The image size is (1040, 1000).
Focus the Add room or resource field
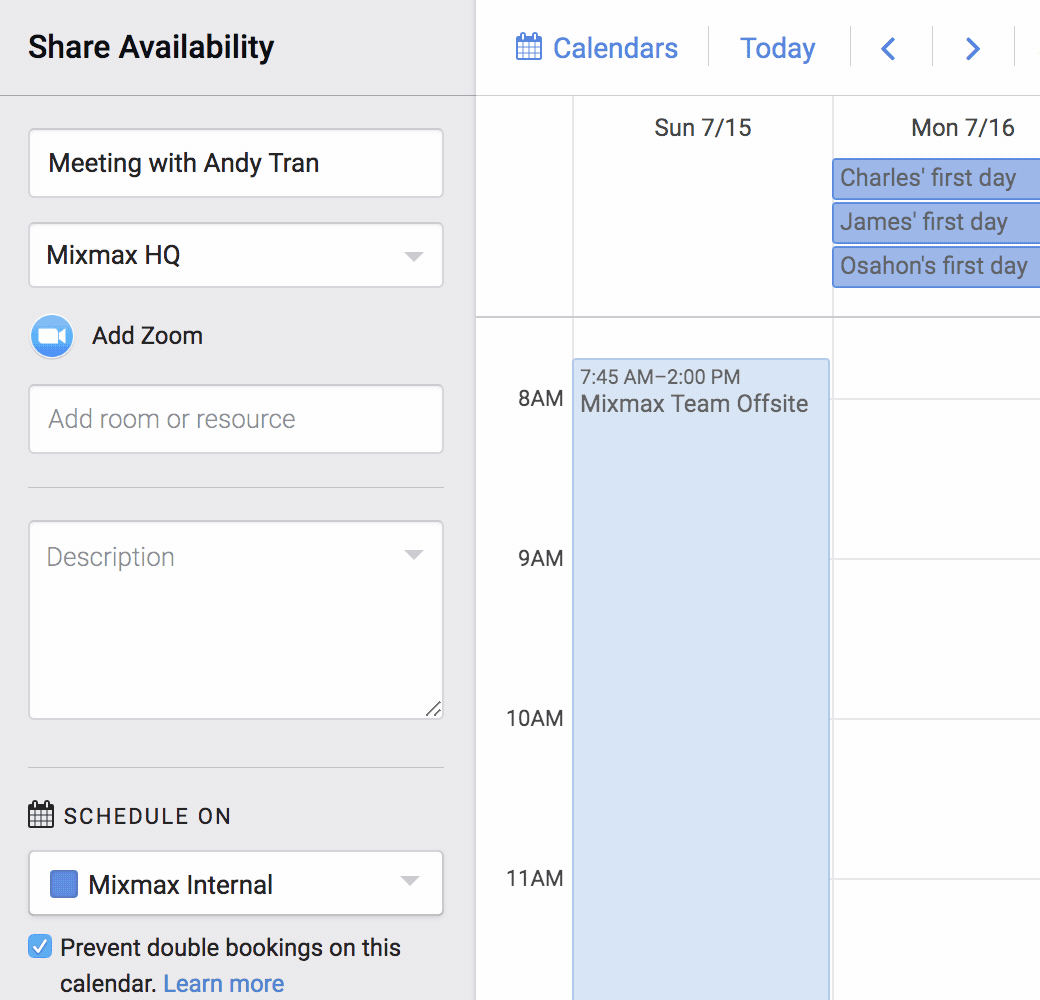(235, 419)
